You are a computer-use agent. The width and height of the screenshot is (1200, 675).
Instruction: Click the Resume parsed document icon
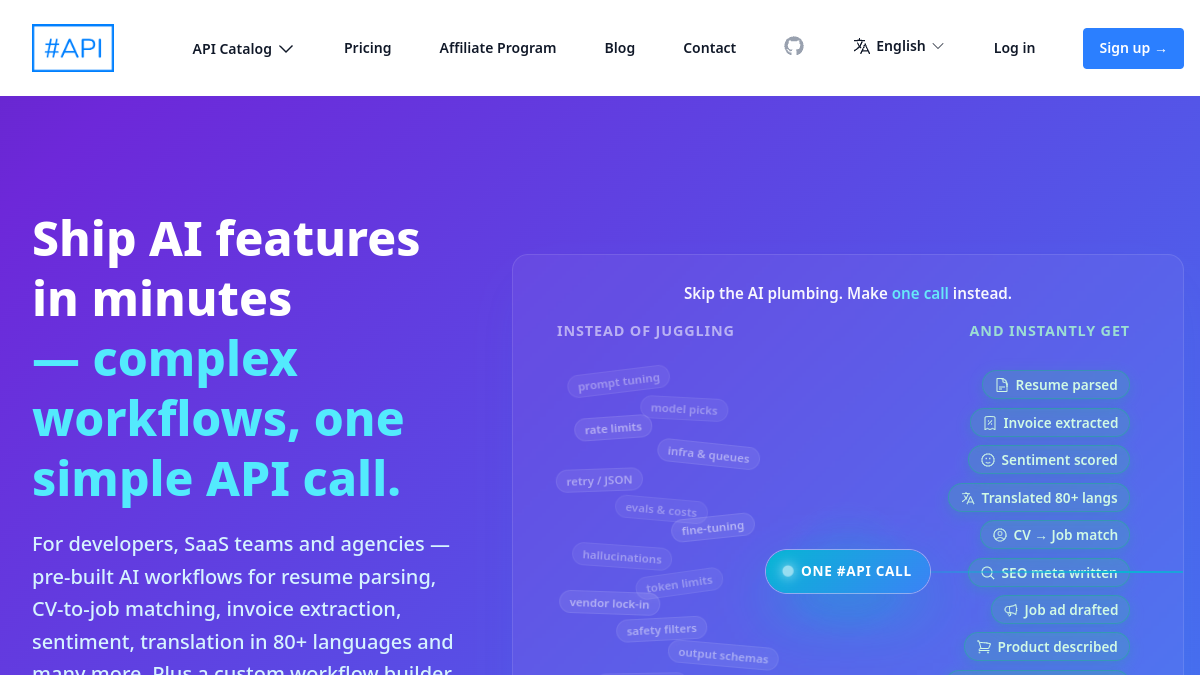tap(1002, 385)
